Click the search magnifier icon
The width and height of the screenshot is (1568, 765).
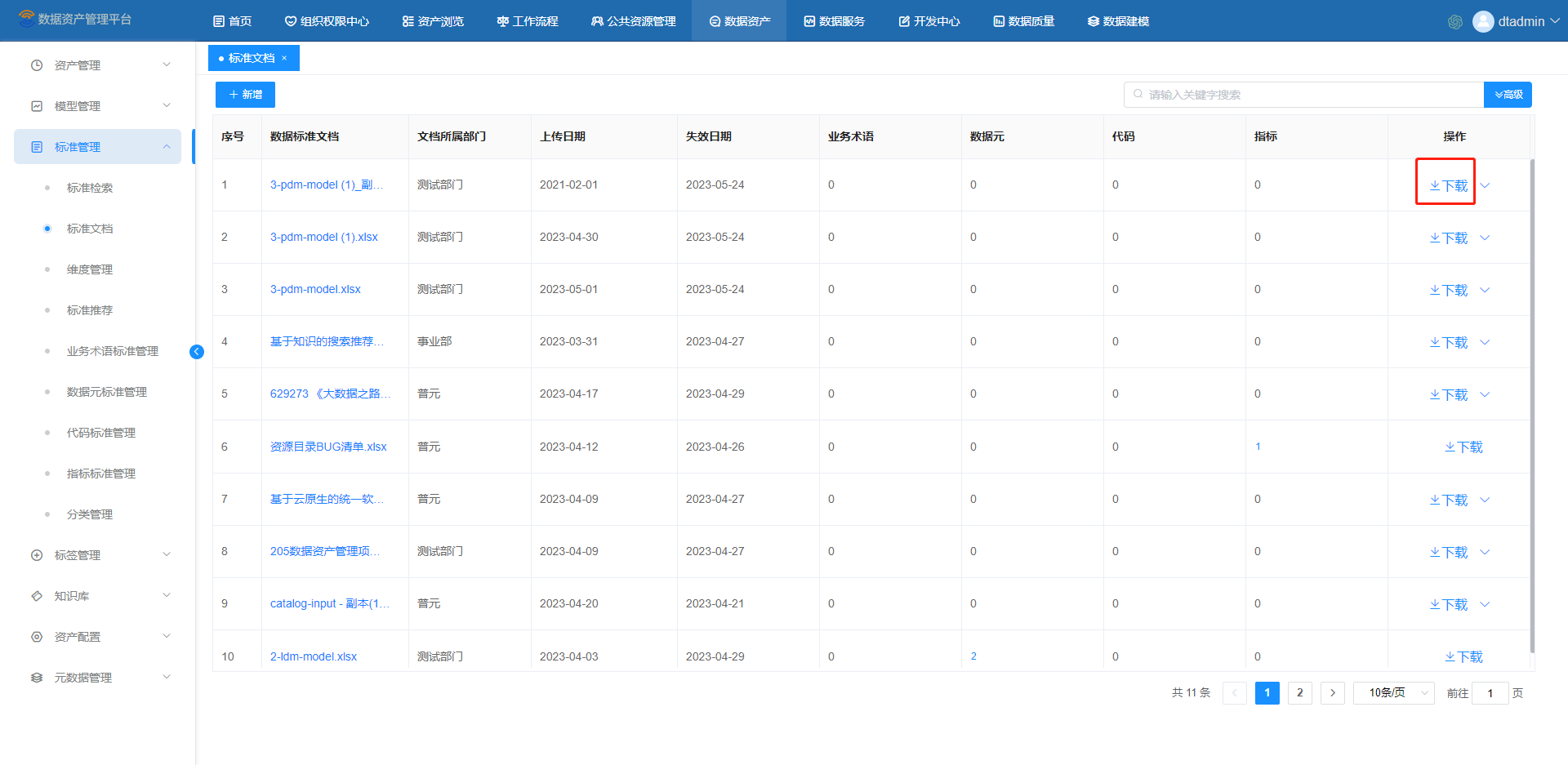(1138, 95)
